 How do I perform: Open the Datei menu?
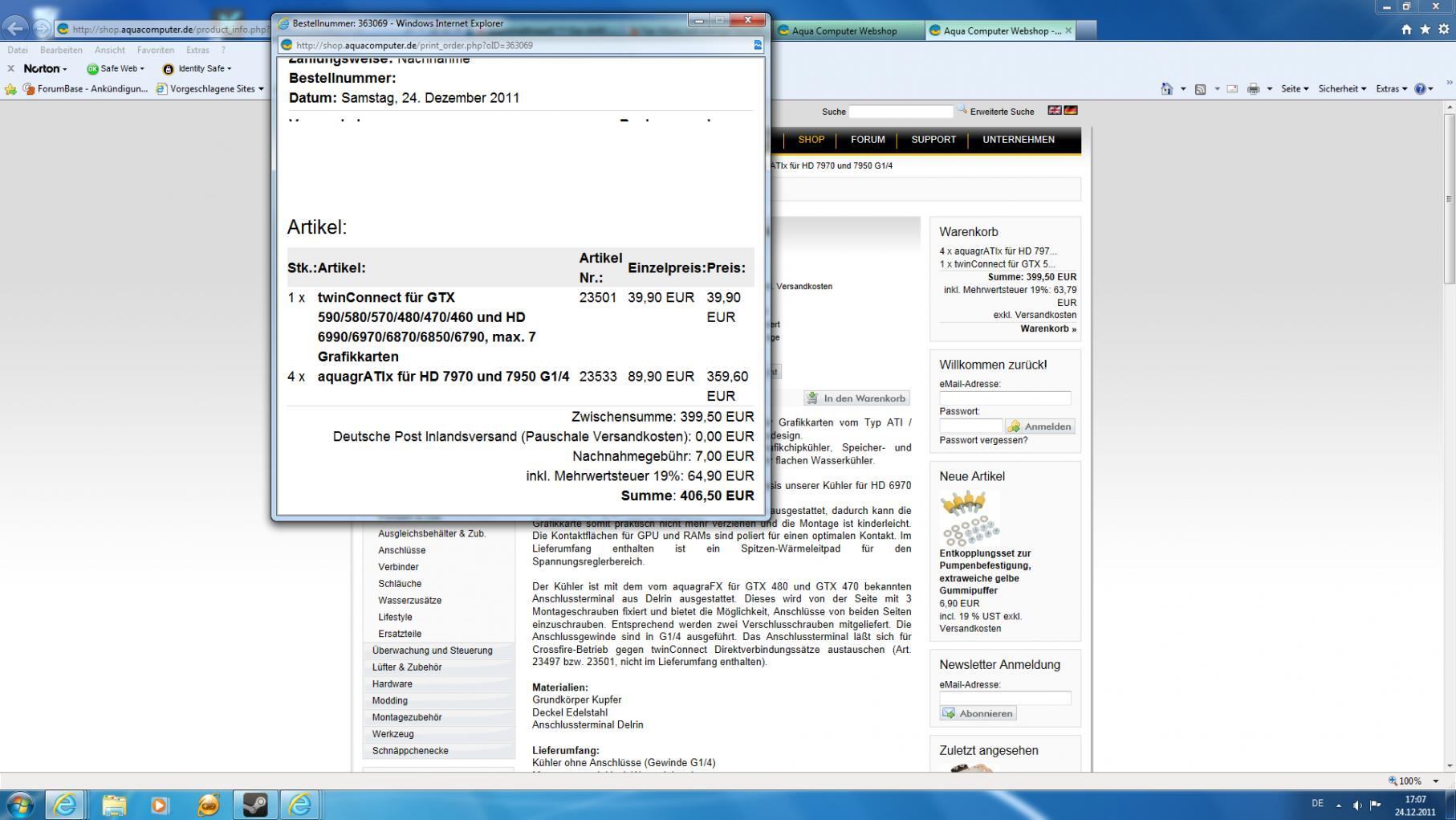(x=18, y=50)
